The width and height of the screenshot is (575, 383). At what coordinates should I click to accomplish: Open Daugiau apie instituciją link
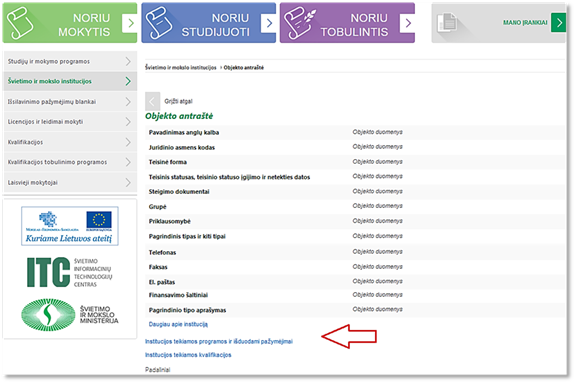(x=178, y=324)
